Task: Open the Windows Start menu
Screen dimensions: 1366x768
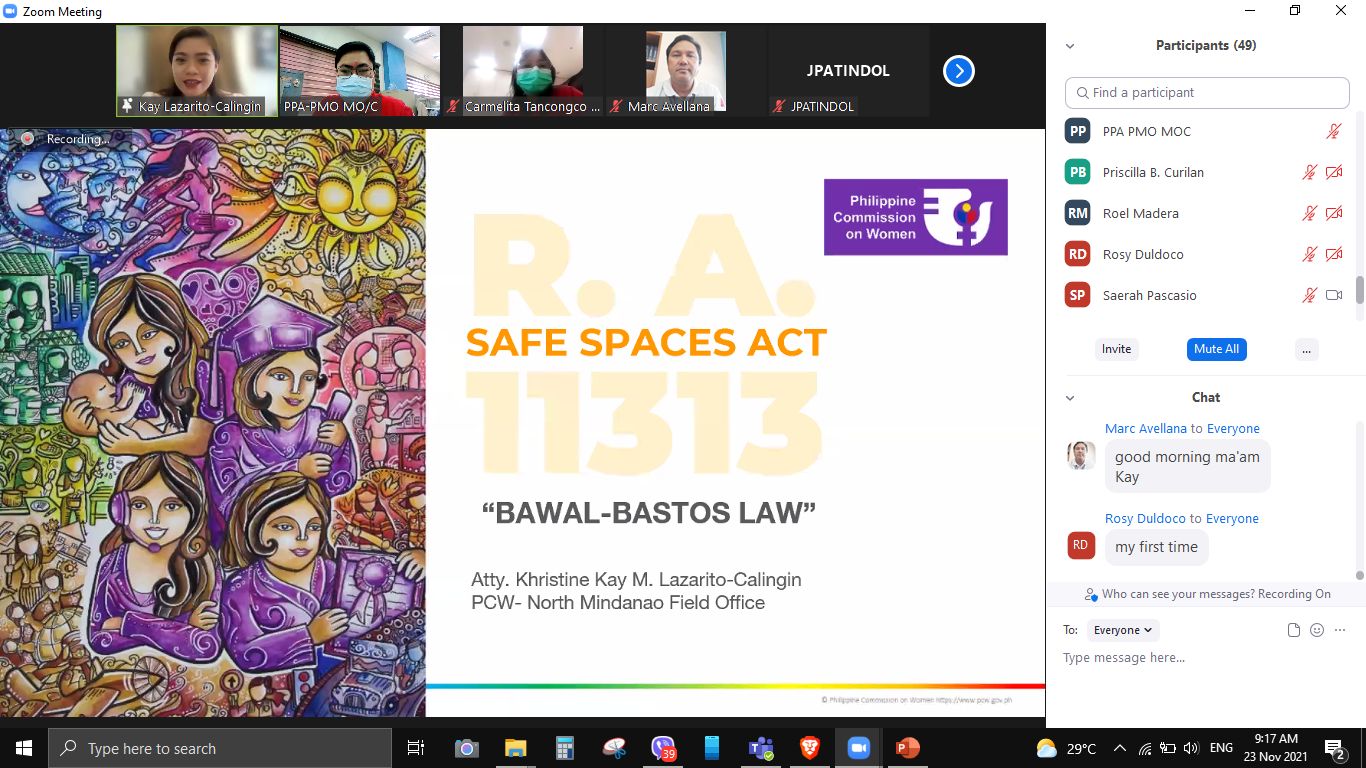Action: (24, 748)
